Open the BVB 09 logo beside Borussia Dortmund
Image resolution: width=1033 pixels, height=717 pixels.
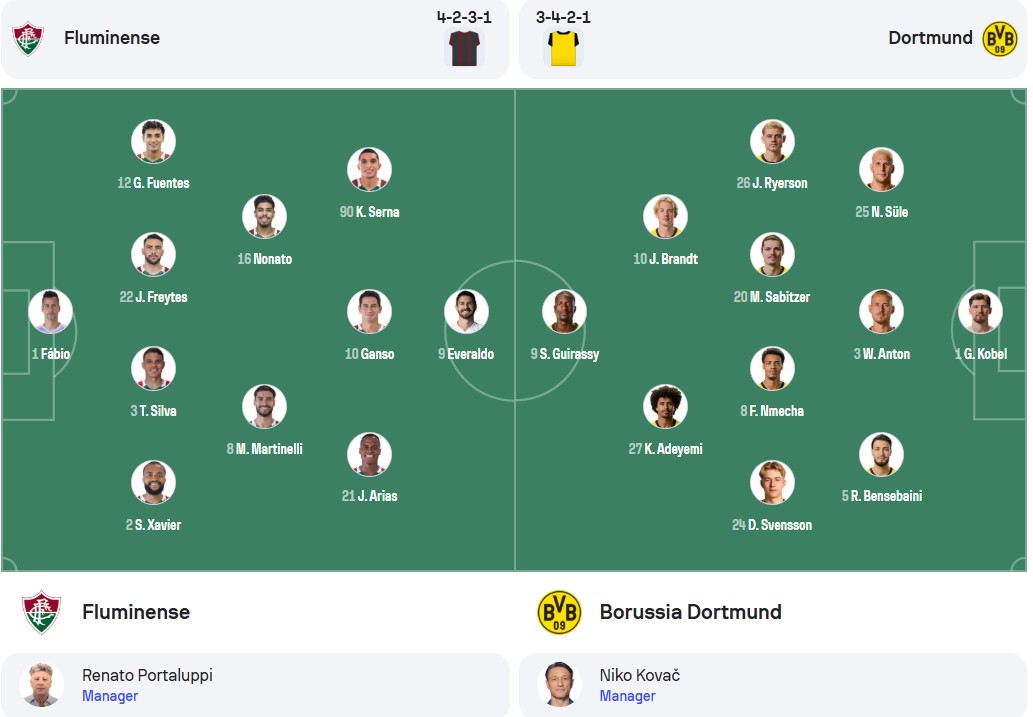point(559,612)
